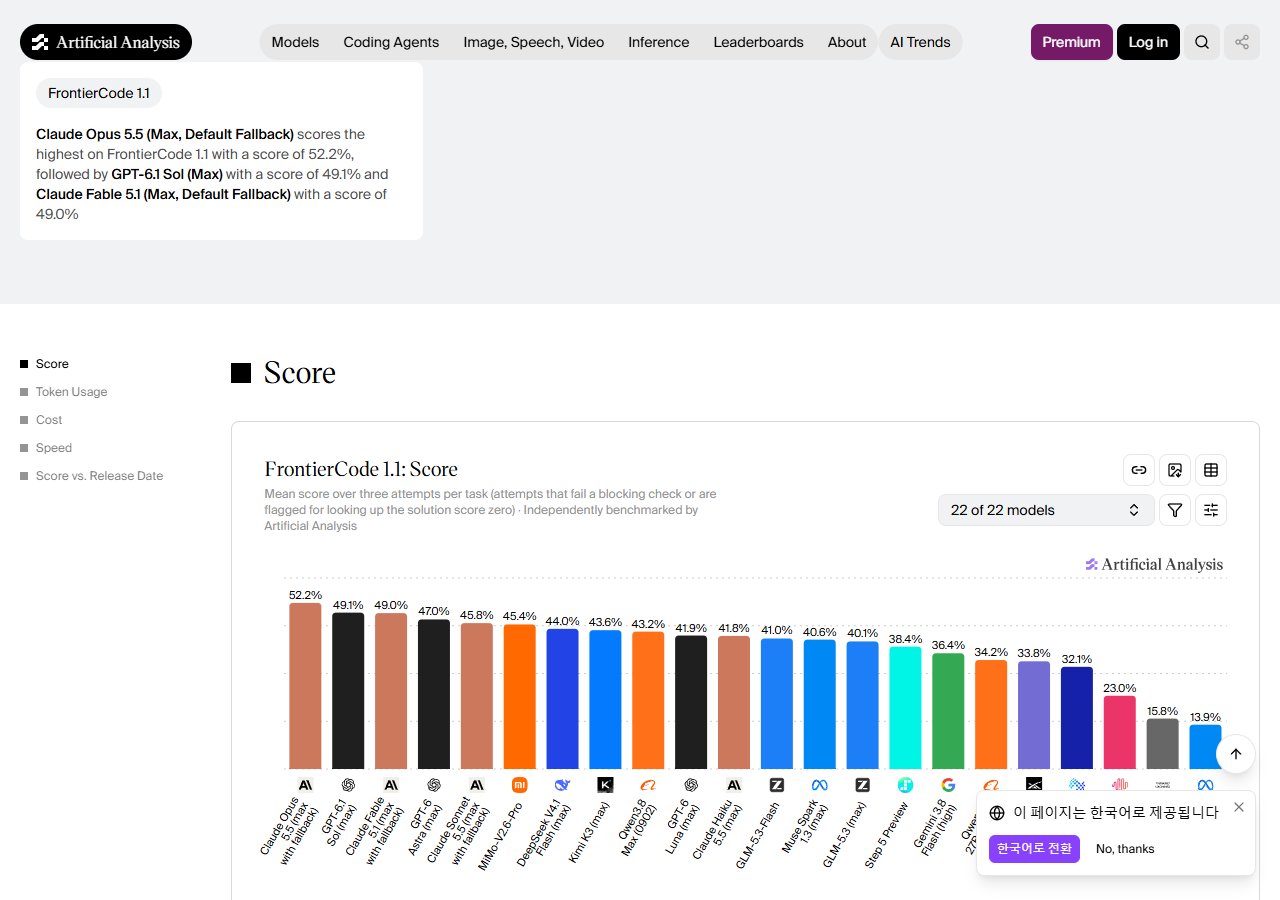
Task: Jump to Score vs. Release Date section
Action: point(99,476)
